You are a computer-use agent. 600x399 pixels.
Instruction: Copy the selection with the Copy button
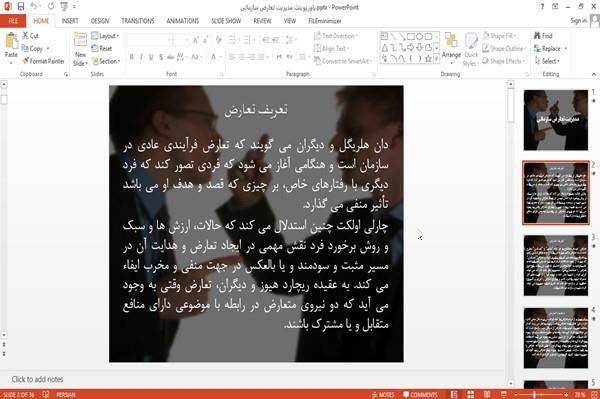(x=33, y=49)
